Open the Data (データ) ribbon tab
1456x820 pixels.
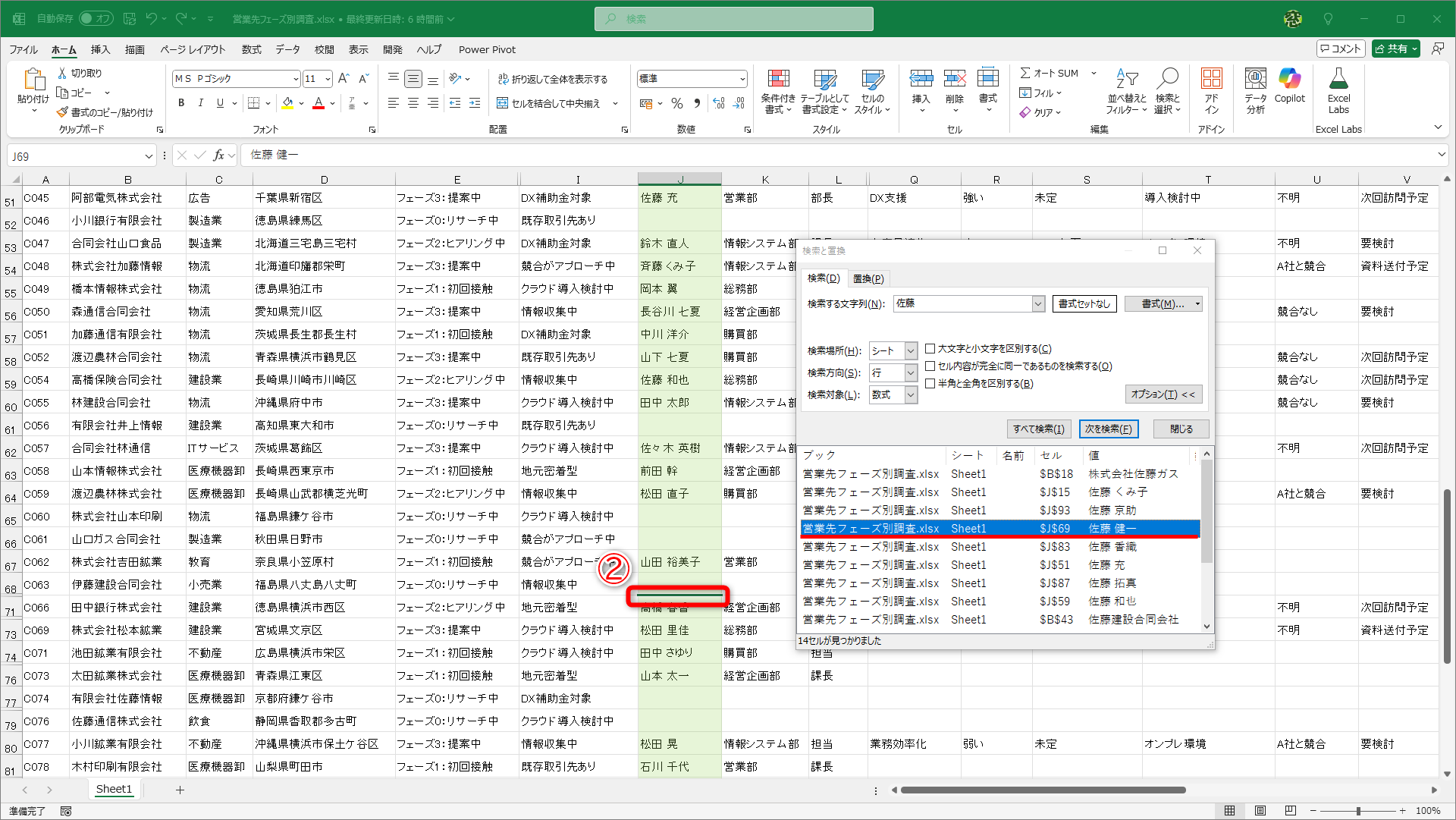coord(287,49)
